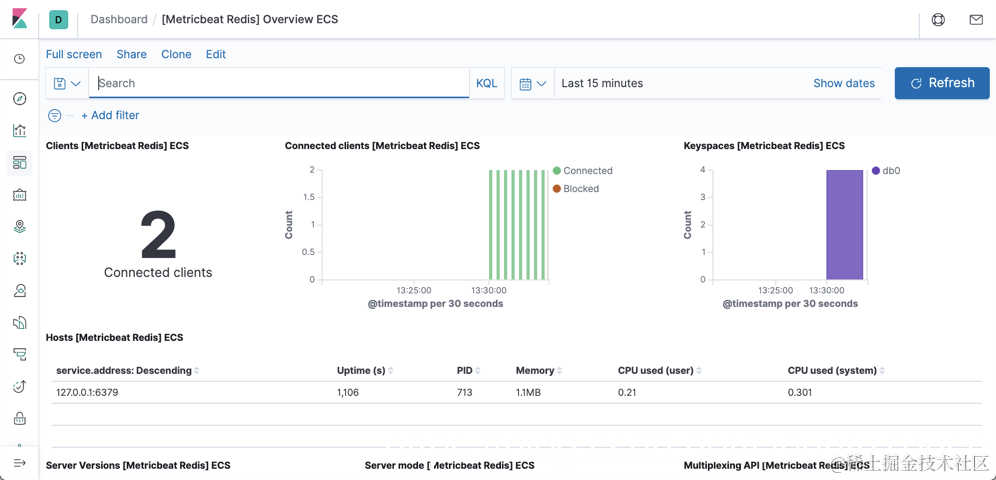The width and height of the screenshot is (996, 480).
Task: Click the 0.21 CPU user value
Action: pos(627,392)
